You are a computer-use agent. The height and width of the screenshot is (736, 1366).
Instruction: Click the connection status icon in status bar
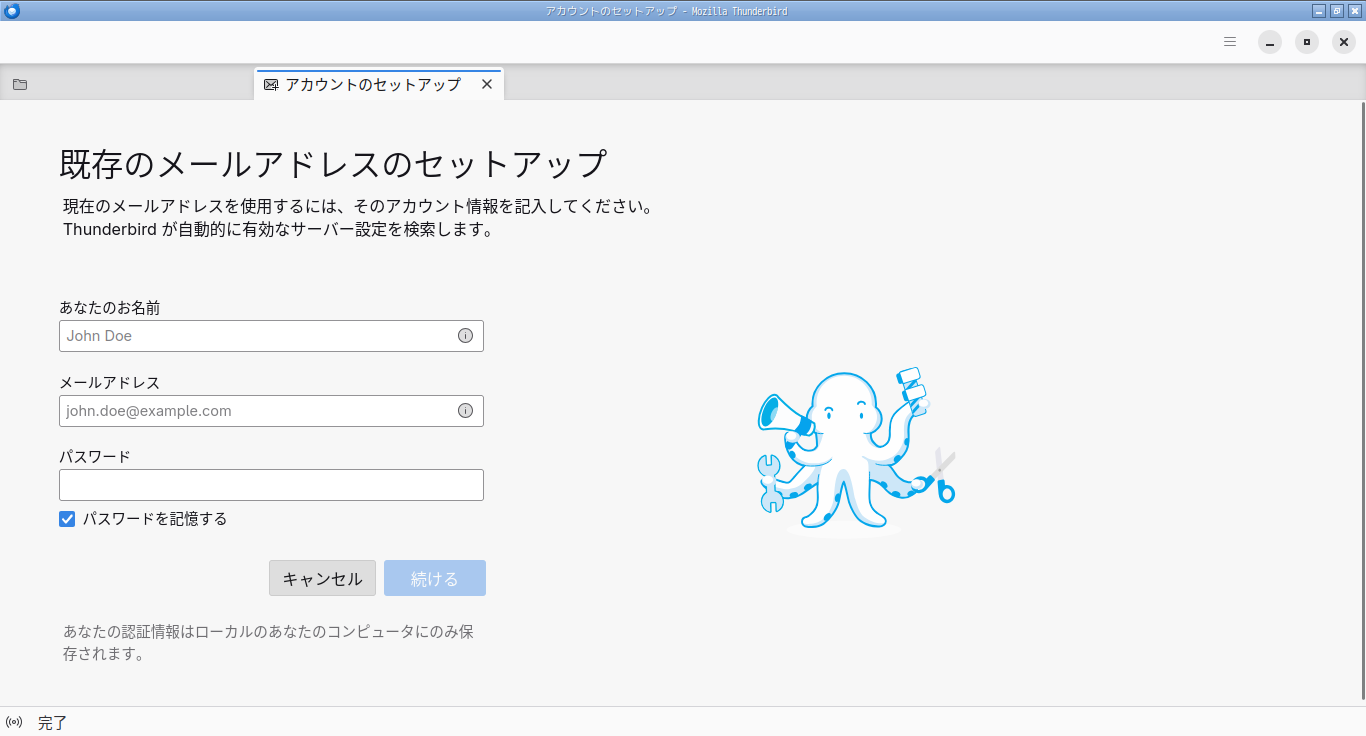tap(14, 722)
